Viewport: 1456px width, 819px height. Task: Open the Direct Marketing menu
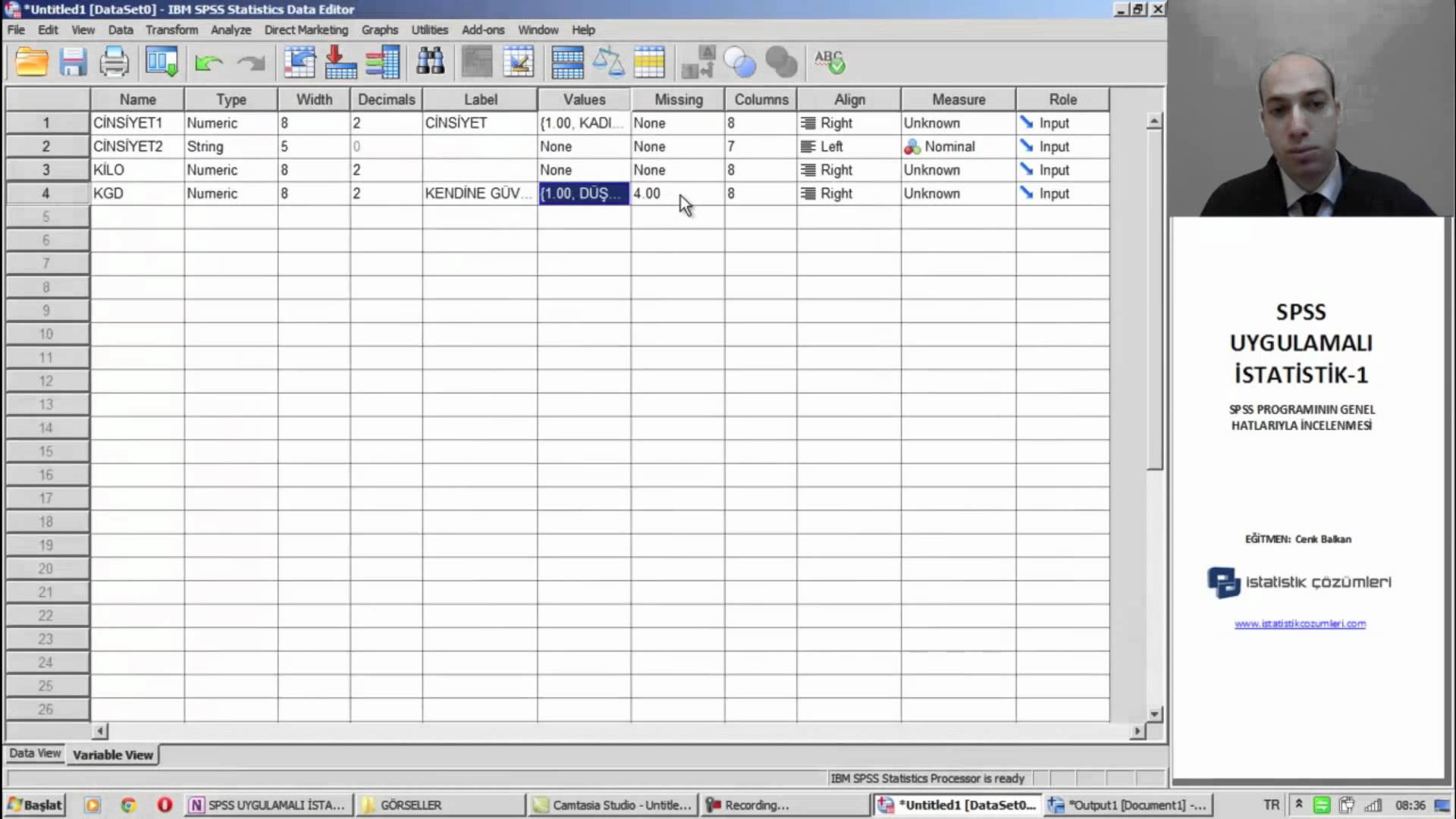click(x=306, y=30)
